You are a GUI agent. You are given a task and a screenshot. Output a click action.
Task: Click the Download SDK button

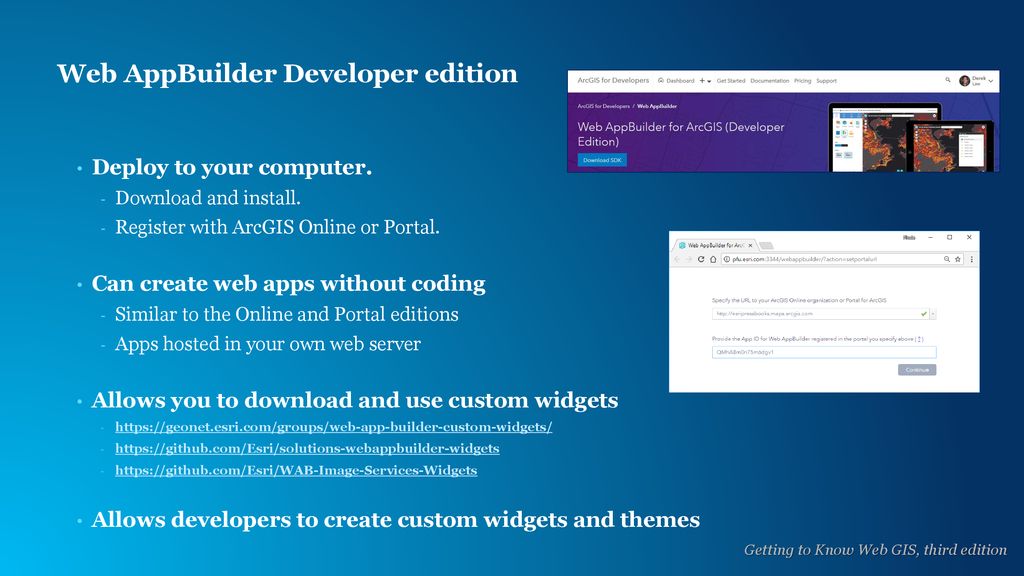tap(602, 160)
